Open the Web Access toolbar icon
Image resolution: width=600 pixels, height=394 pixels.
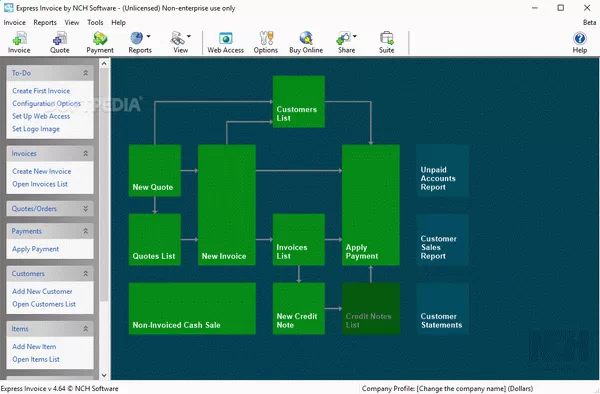[225, 42]
